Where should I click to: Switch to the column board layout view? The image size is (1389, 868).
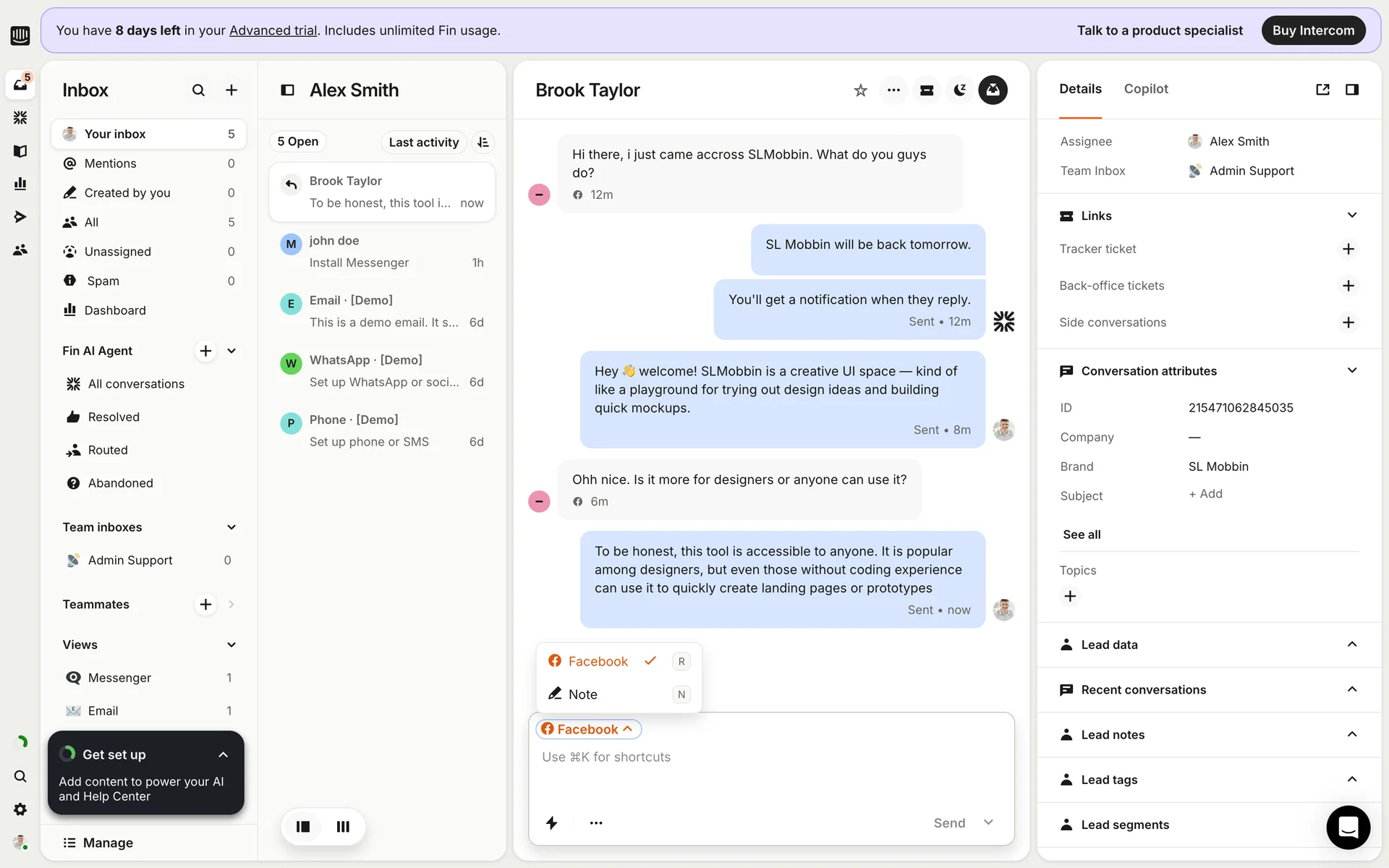[343, 826]
